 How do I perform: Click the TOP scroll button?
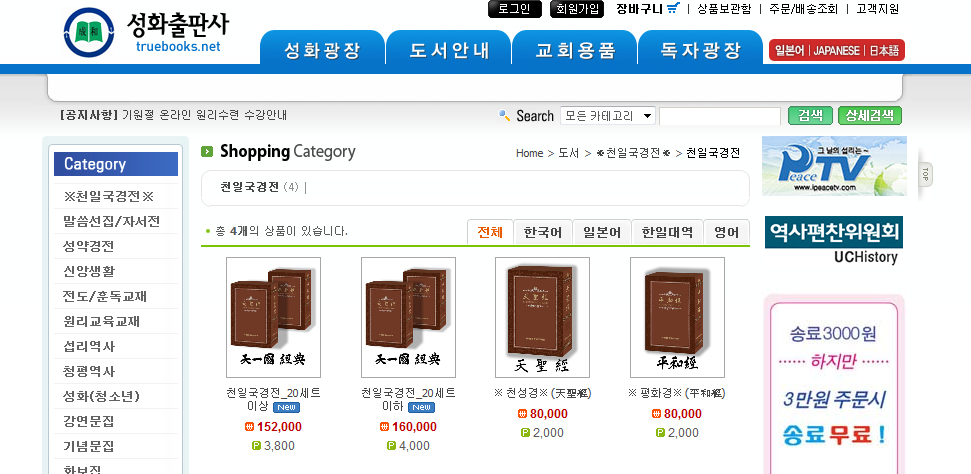coord(926,174)
